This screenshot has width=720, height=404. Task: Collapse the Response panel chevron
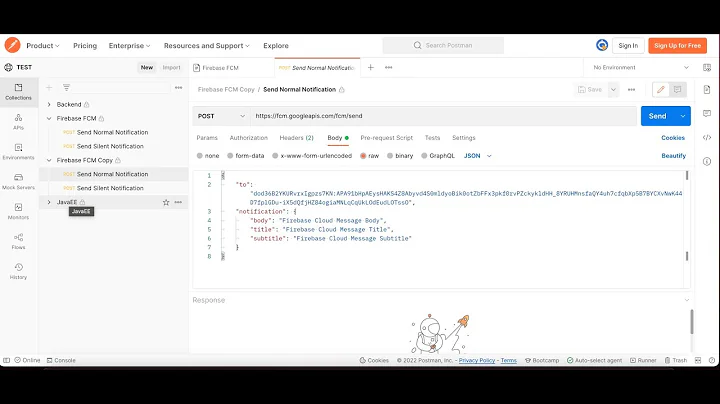pyautogui.click(x=686, y=300)
